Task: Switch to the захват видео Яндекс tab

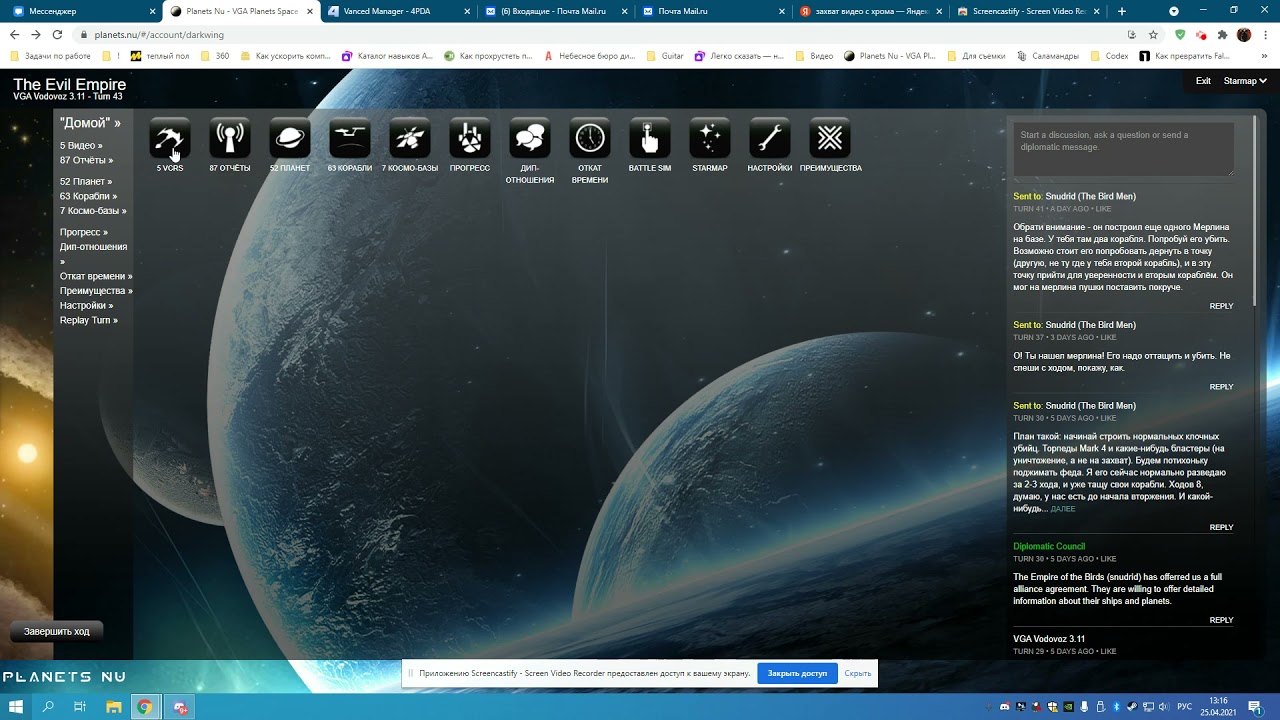Action: 872,11
